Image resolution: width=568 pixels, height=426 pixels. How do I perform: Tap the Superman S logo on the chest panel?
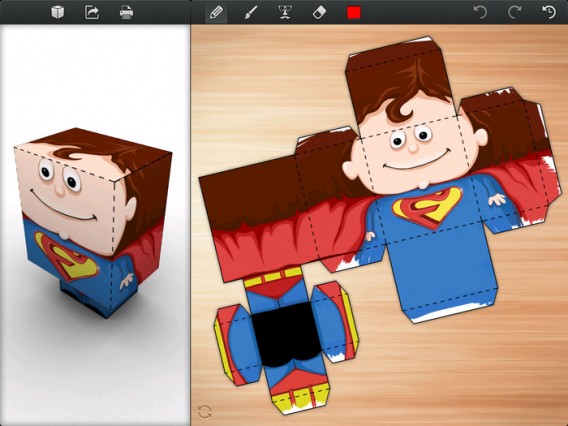427,207
